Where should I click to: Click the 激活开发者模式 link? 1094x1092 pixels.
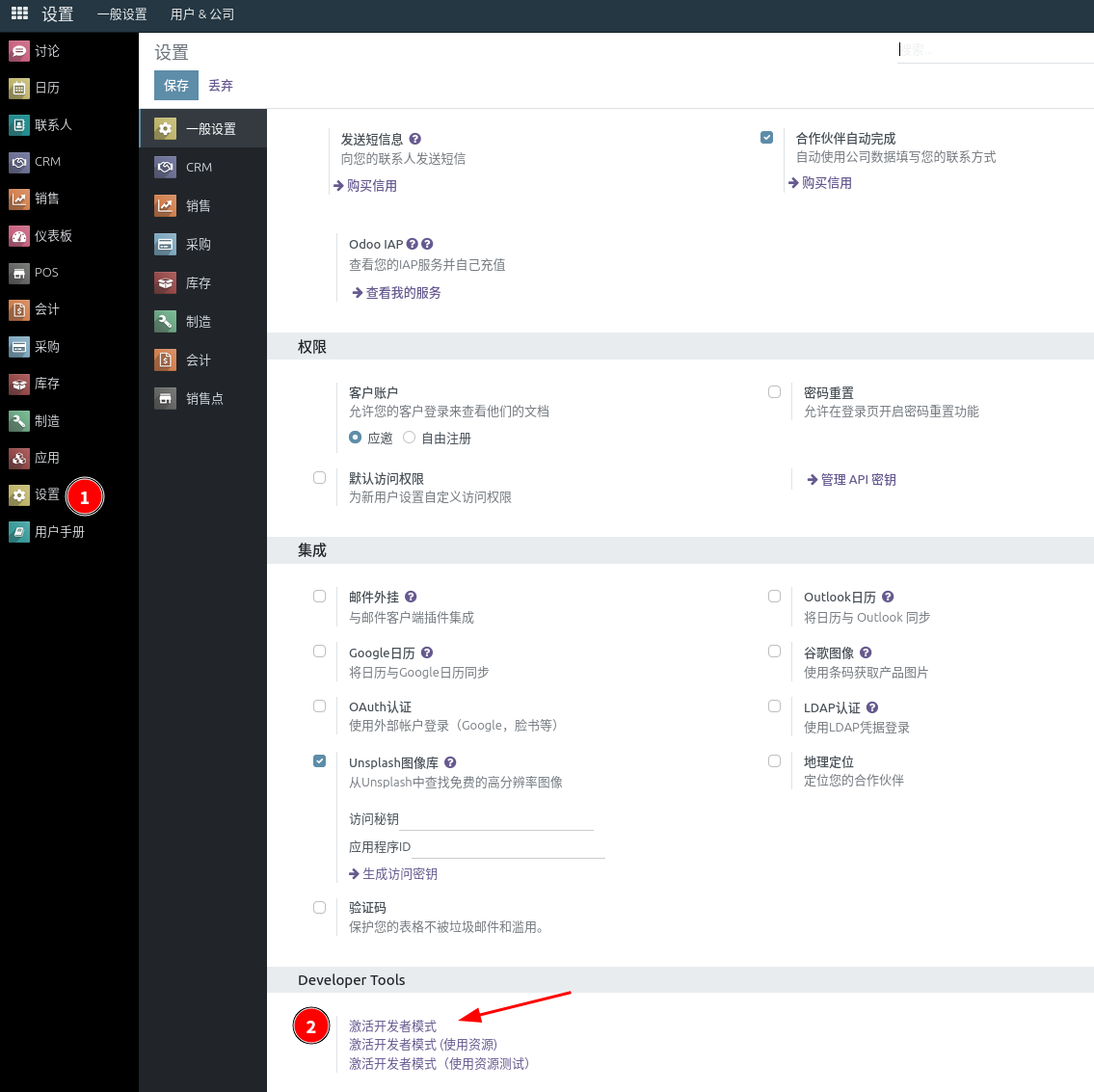coord(393,1025)
